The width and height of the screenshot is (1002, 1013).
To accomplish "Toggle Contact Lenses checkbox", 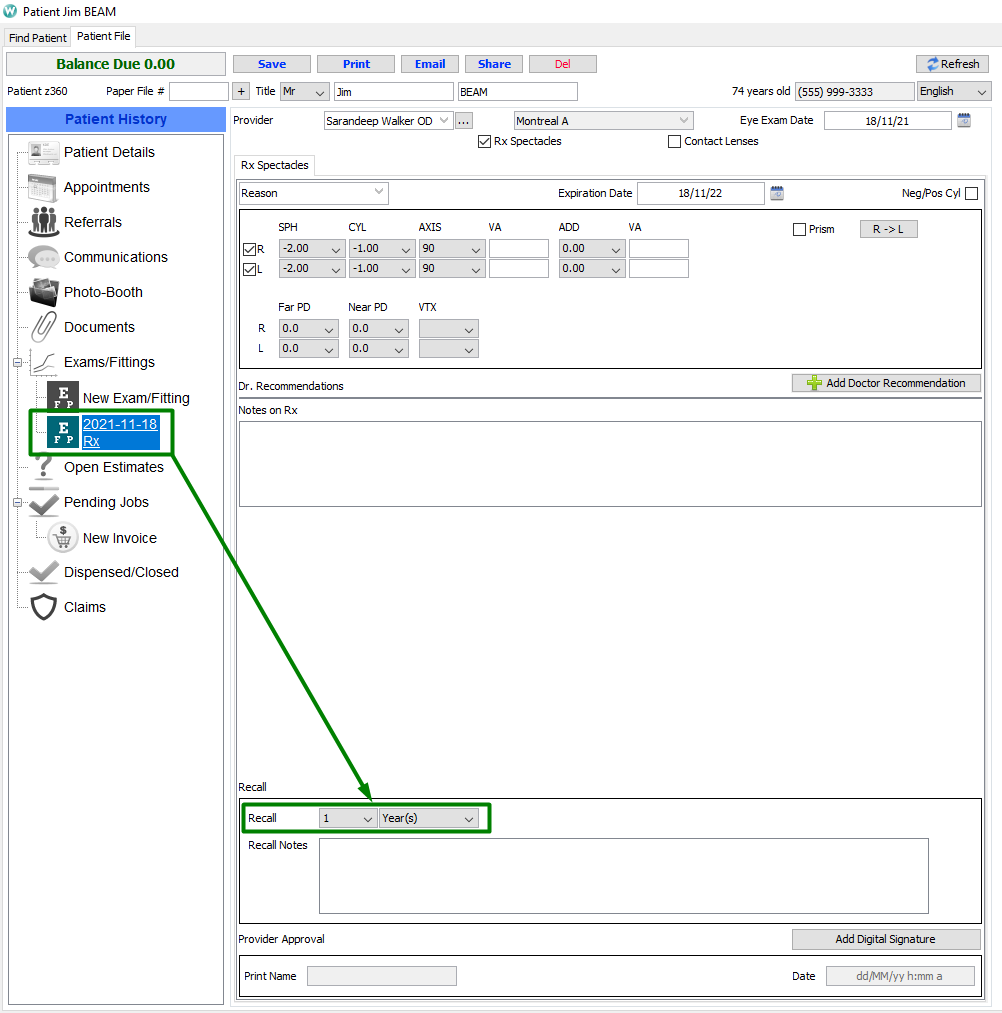I will (674, 141).
